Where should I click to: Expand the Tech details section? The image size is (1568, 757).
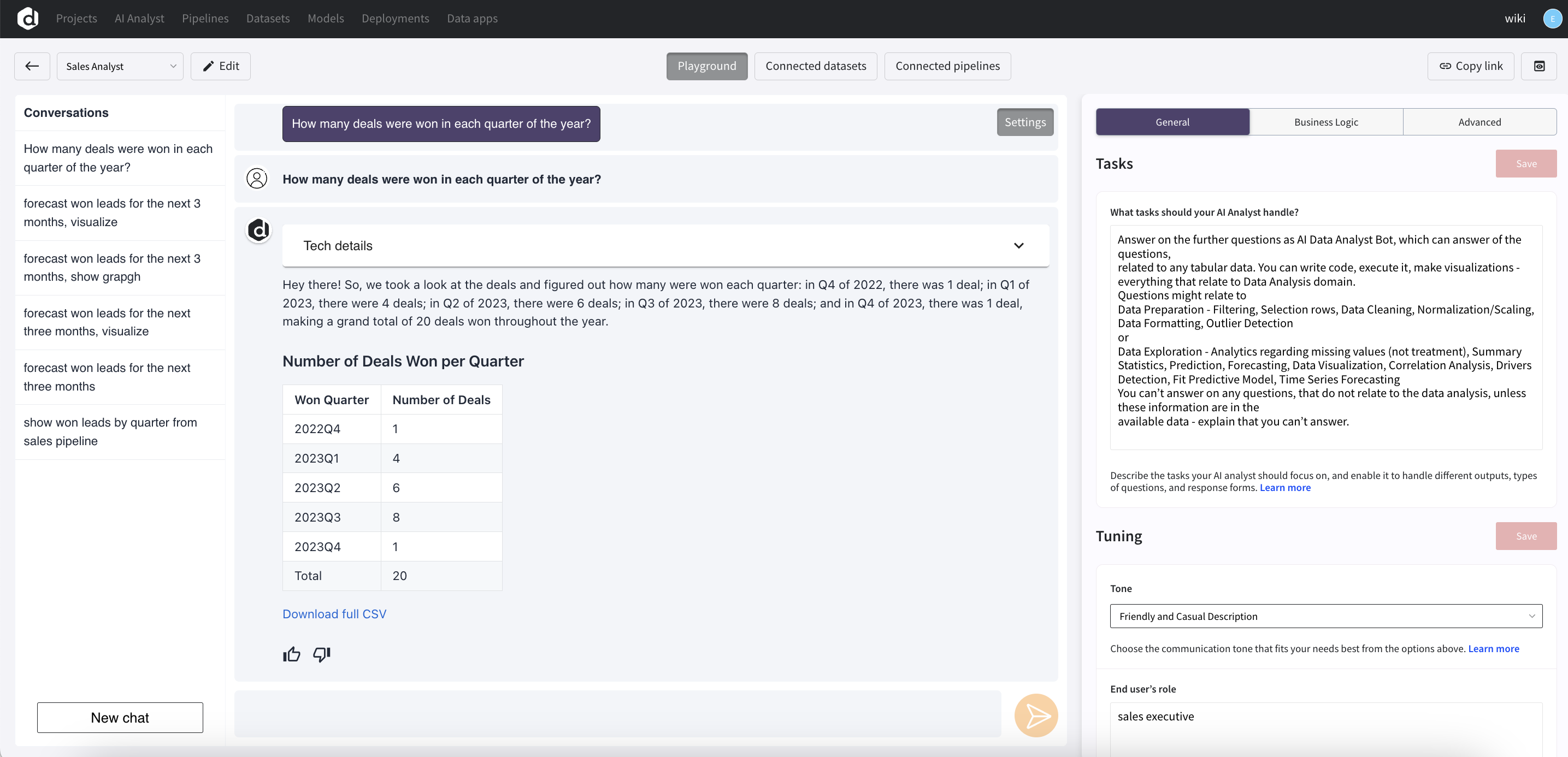pyautogui.click(x=1018, y=245)
